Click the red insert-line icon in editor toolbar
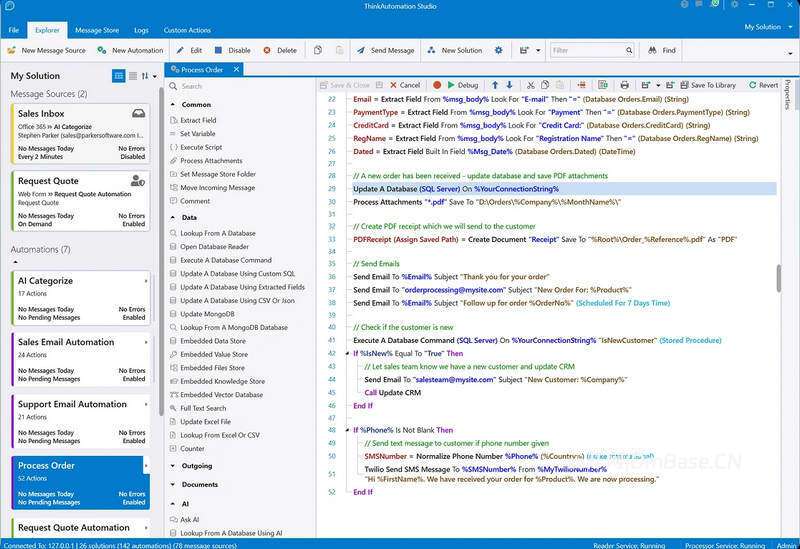The width and height of the screenshot is (800, 549). point(582,85)
